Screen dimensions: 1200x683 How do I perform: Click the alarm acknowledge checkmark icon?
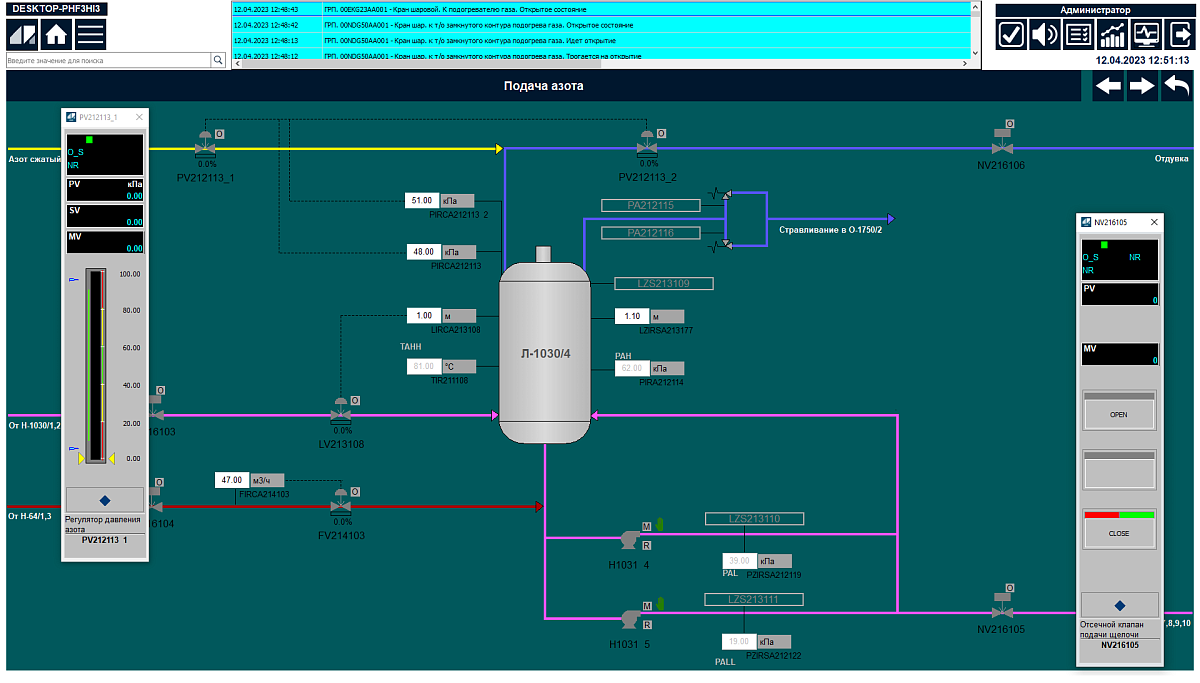[1011, 35]
